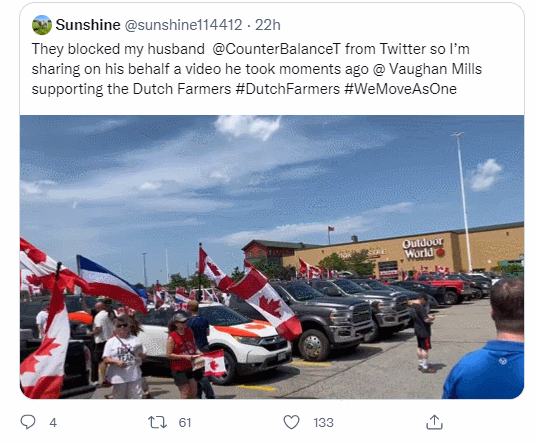Open the #WeMoveAsOne hashtag
Image resolution: width=535 pixels, height=444 pixels.
pos(400,89)
